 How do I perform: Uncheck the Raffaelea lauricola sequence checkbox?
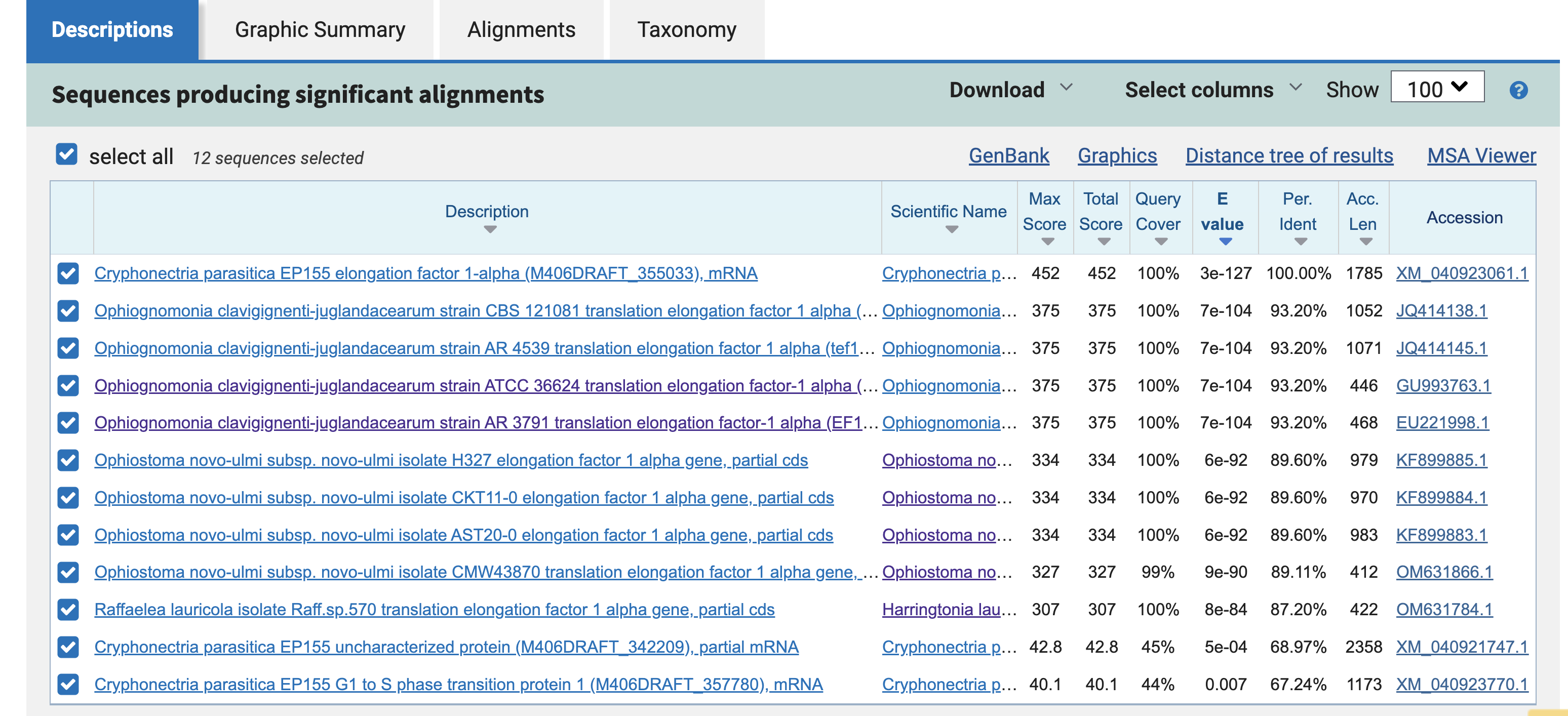(x=68, y=610)
